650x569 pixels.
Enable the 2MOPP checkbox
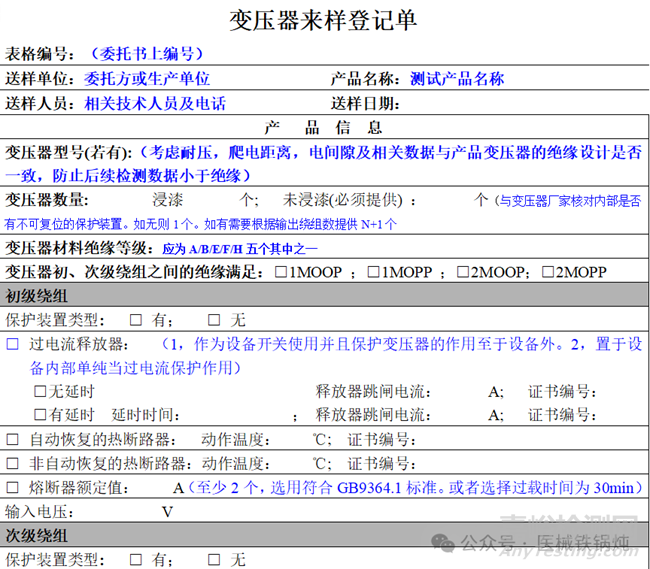(549, 272)
